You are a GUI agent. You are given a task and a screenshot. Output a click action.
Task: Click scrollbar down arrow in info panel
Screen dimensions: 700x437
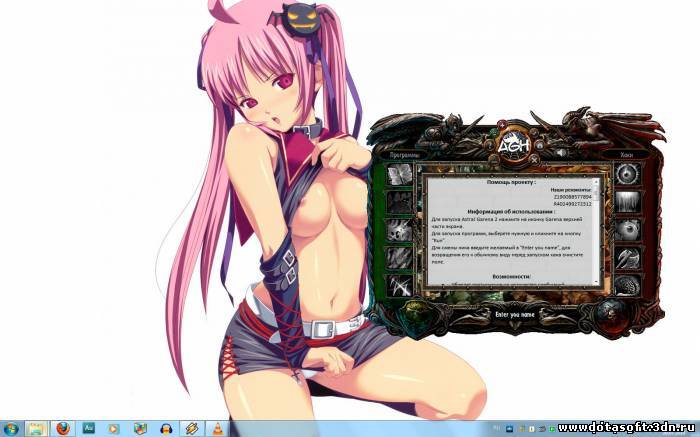click(596, 282)
